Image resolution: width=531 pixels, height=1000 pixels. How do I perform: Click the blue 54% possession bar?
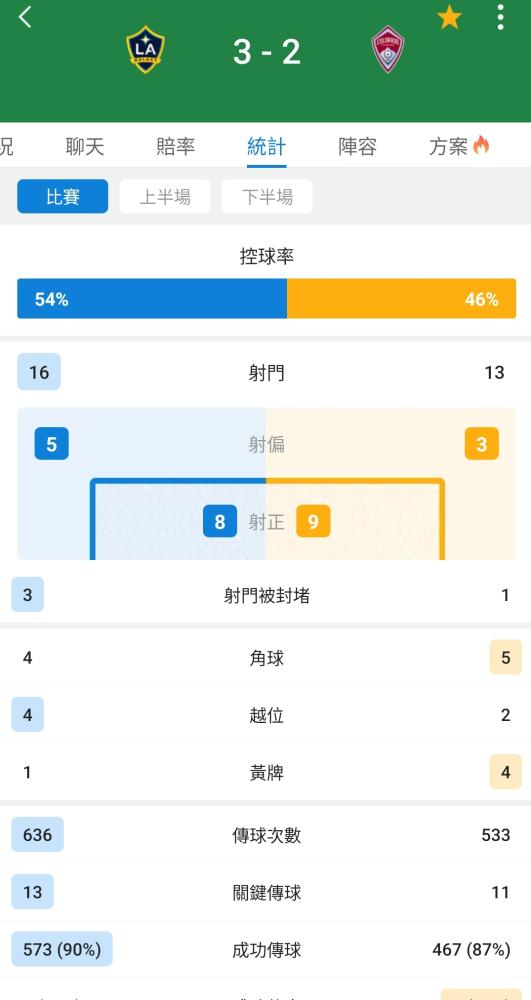tap(152, 298)
